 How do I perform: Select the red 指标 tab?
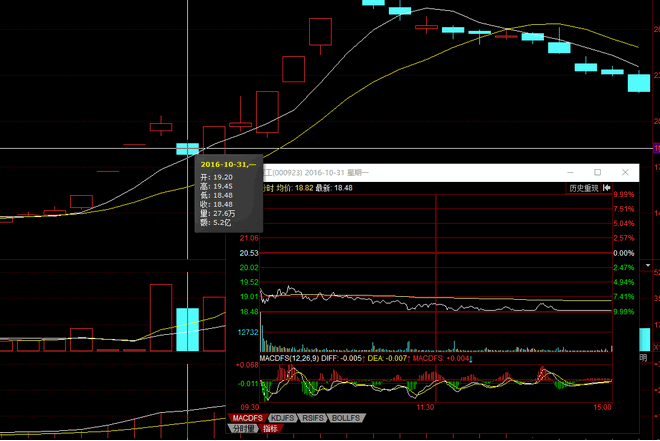[270, 428]
